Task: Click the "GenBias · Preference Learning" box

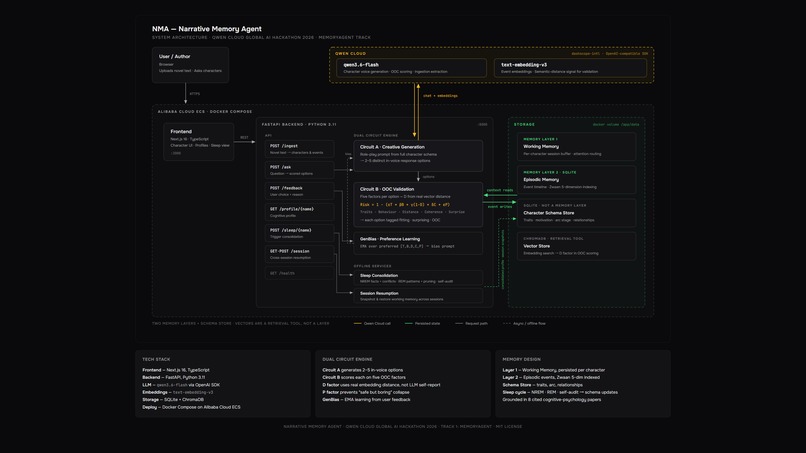Action: pyautogui.click(x=418, y=243)
